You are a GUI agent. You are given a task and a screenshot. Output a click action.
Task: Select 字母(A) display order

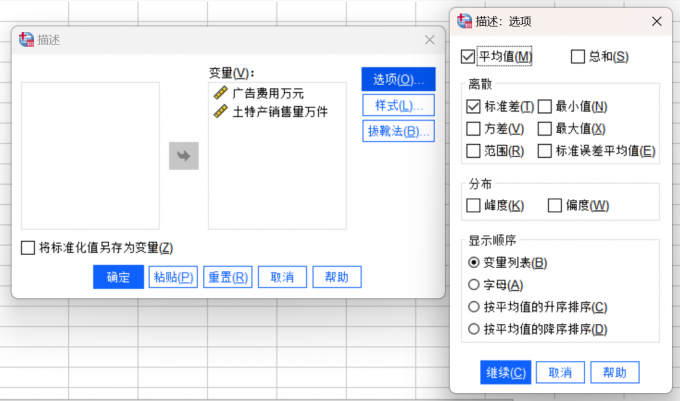(474, 285)
